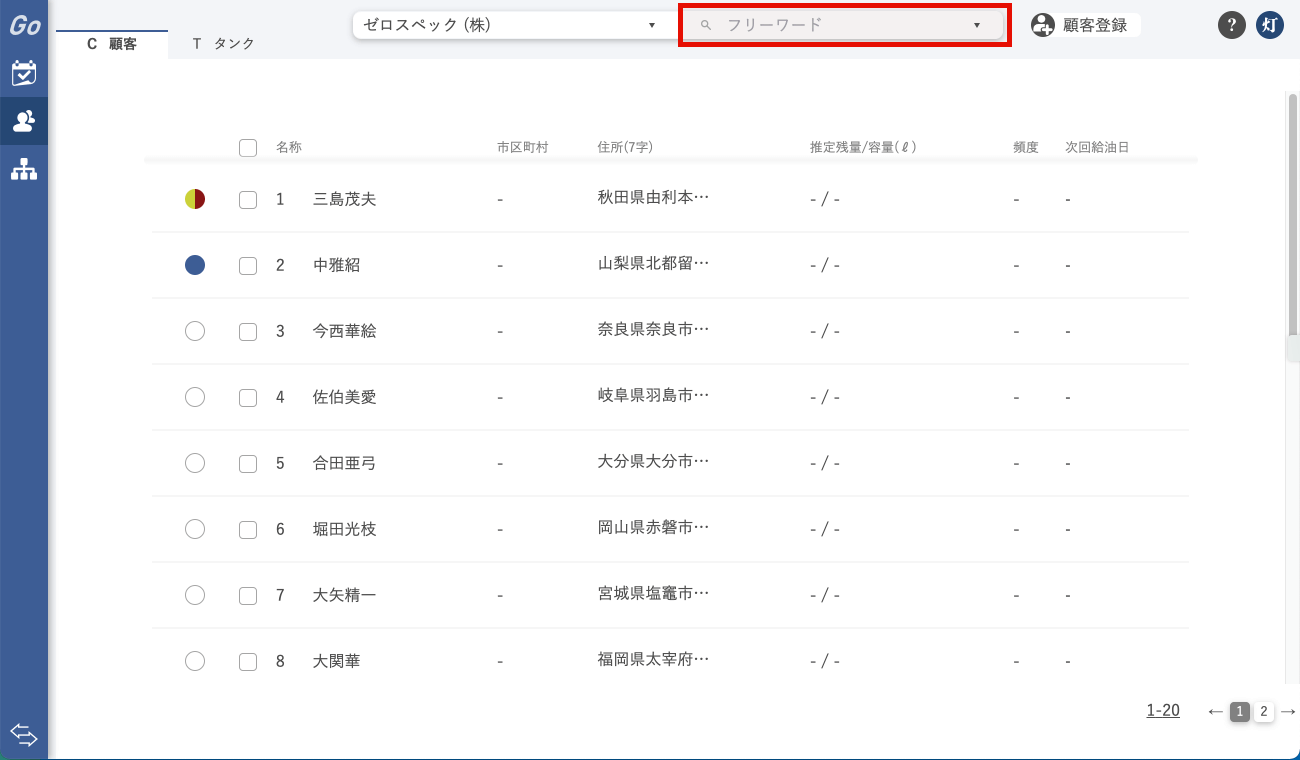Open customer 三島茂夫

click(345, 199)
